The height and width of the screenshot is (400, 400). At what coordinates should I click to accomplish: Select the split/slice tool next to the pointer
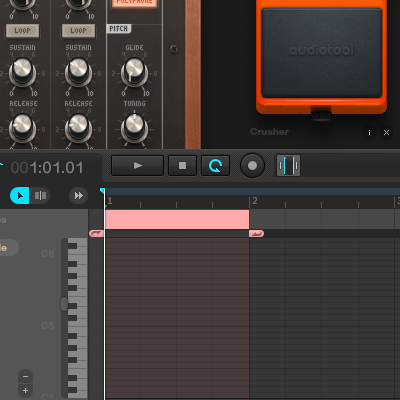[x=40, y=196]
